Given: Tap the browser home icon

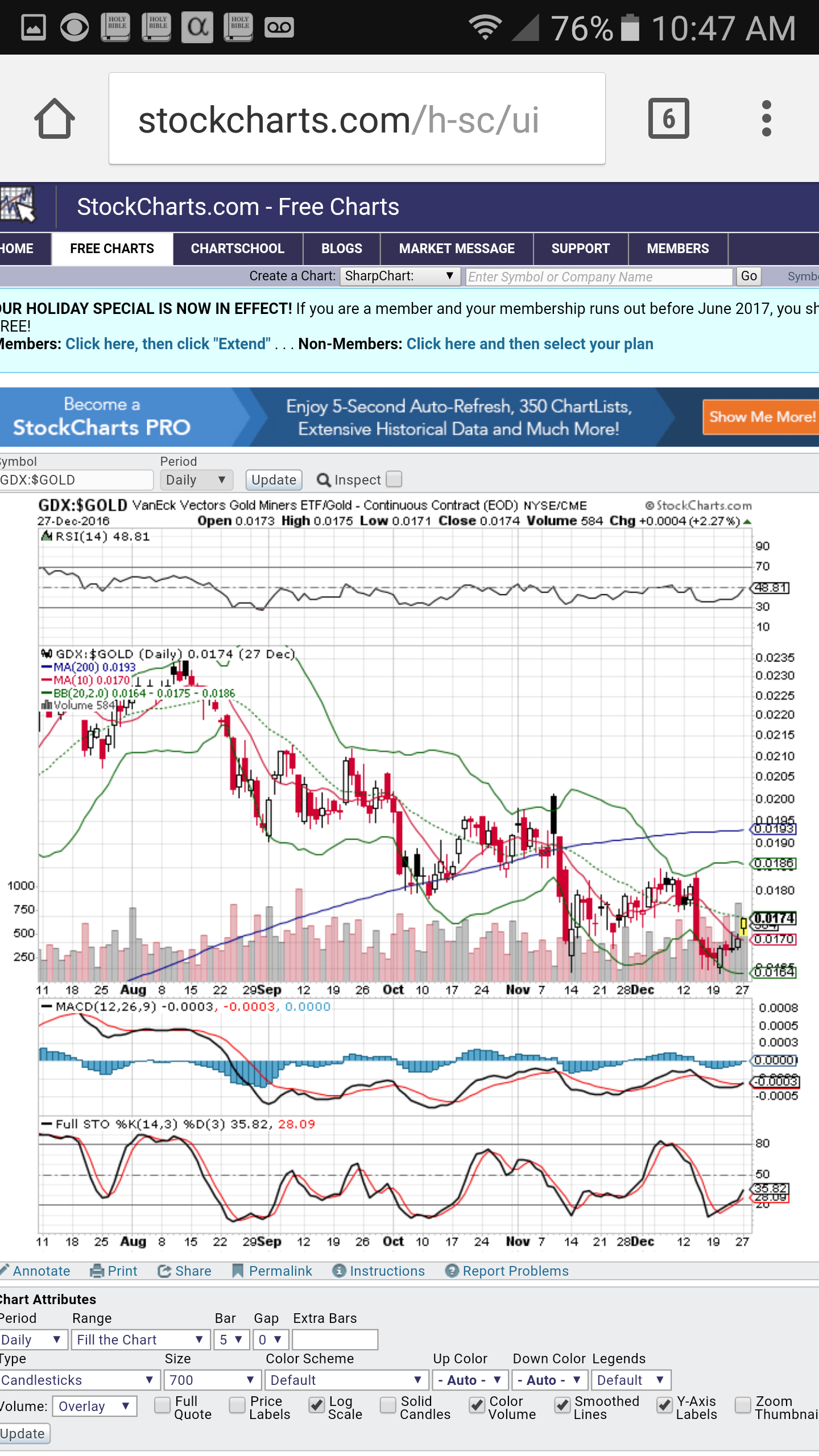Looking at the screenshot, I should coord(55,118).
